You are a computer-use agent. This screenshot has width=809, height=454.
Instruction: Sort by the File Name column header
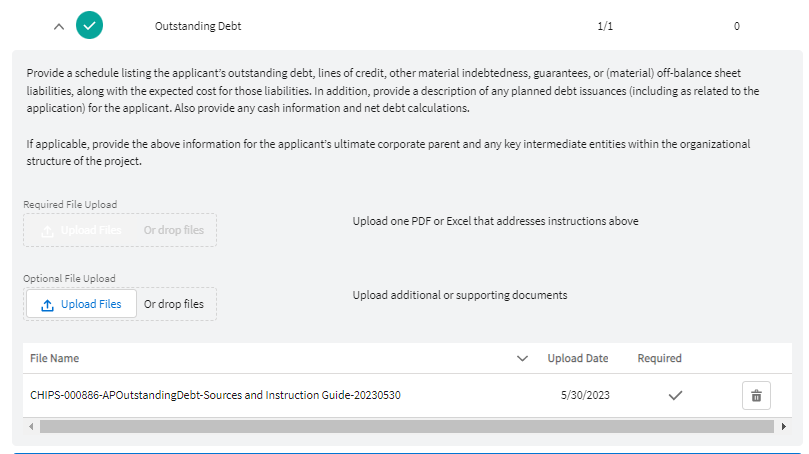[55, 358]
